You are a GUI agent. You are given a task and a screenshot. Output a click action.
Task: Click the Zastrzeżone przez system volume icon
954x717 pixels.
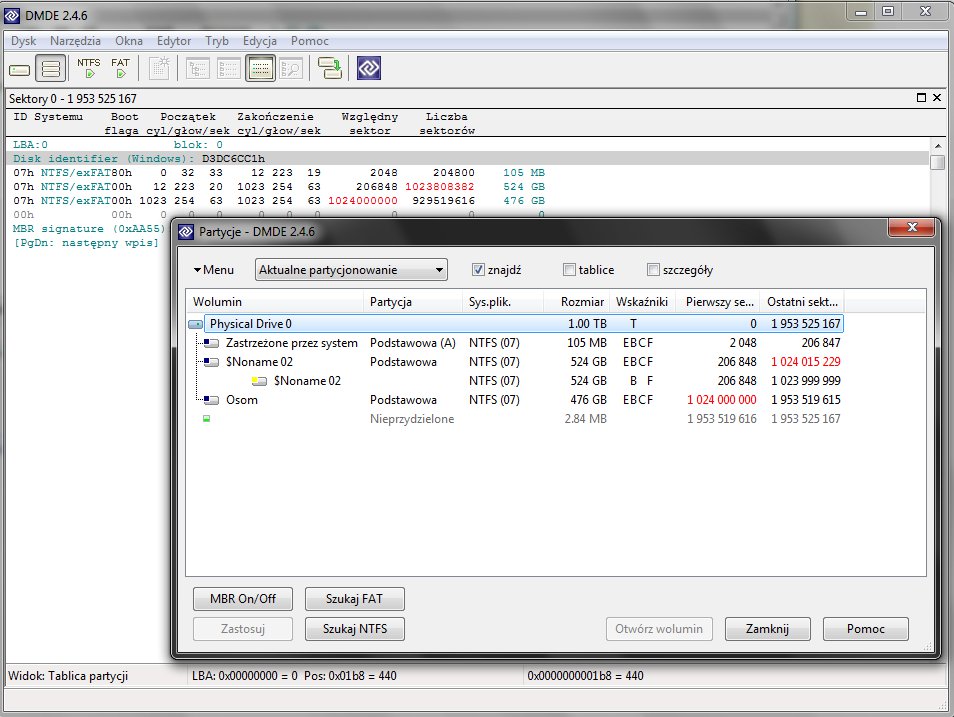pyautogui.click(x=211, y=343)
